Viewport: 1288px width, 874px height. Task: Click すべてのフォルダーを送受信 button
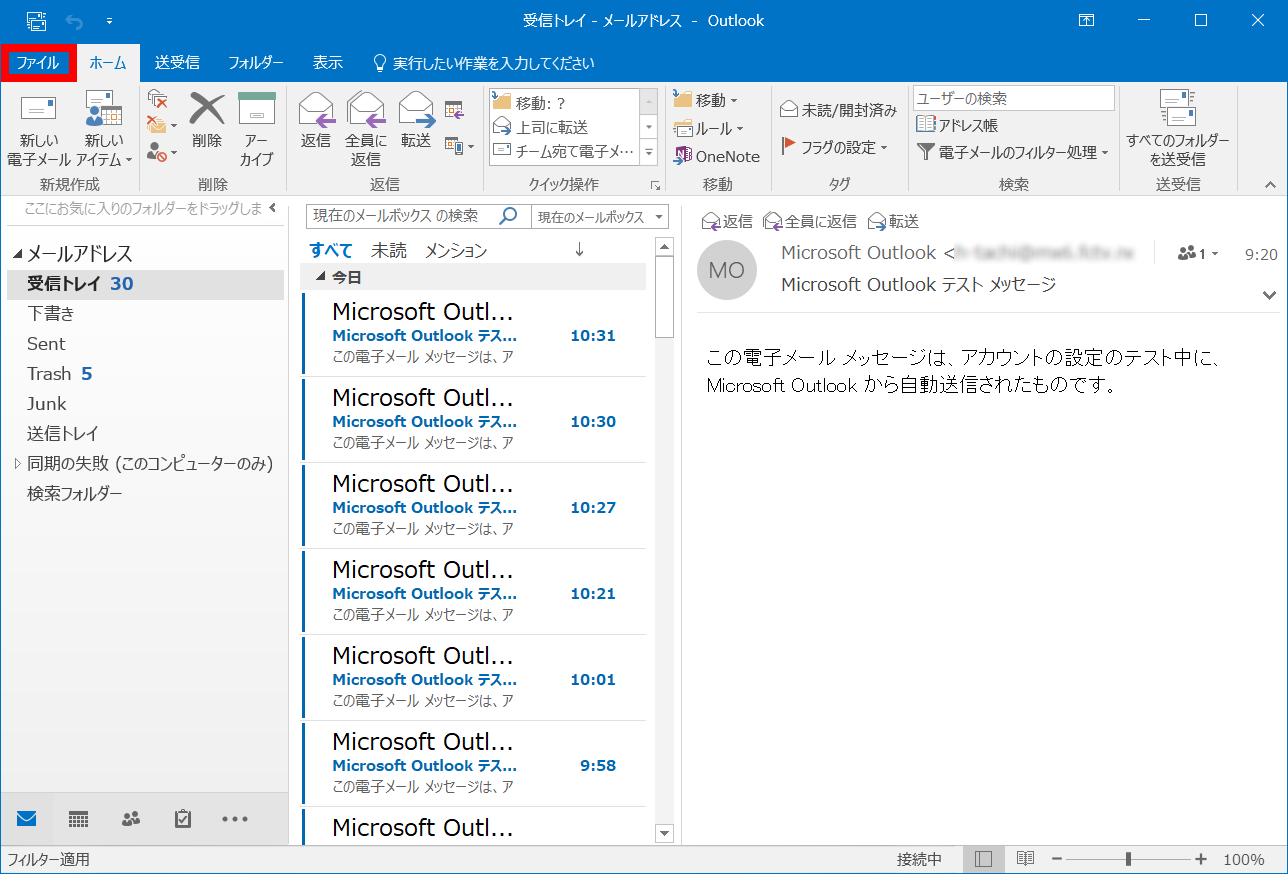click(x=1178, y=130)
